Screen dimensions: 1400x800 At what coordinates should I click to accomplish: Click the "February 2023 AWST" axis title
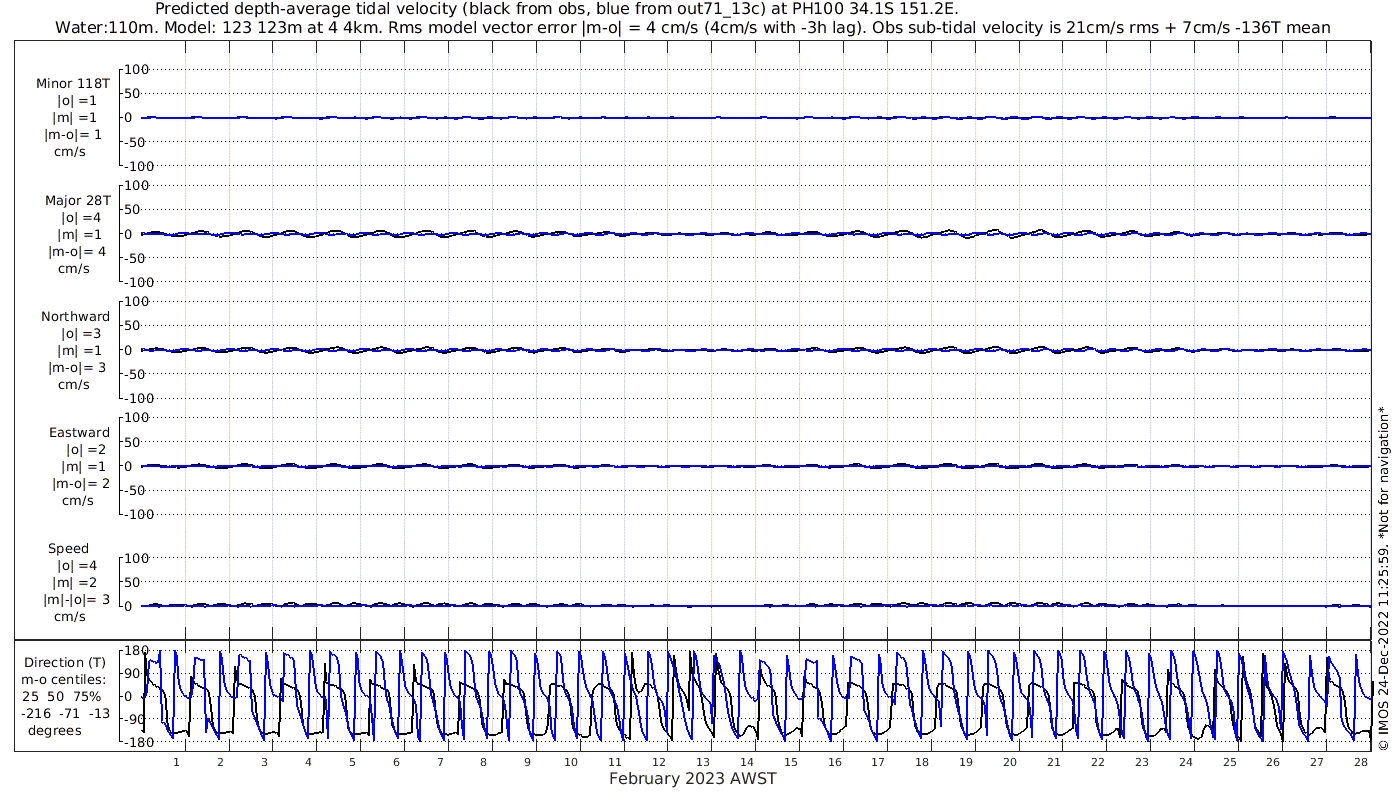coord(693,778)
